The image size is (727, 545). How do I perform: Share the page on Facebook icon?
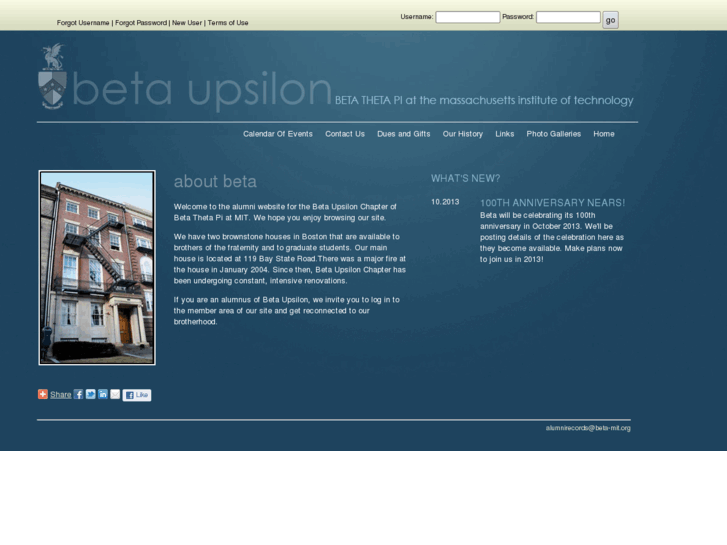(78, 394)
